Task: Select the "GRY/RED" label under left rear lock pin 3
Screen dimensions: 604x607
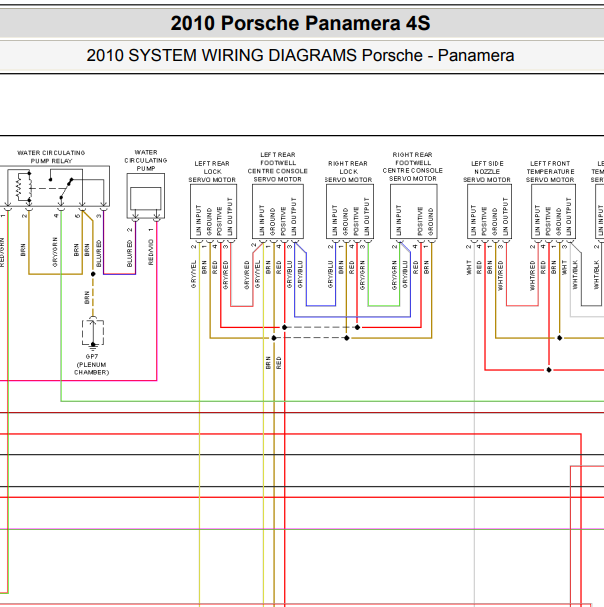Action: point(226,275)
